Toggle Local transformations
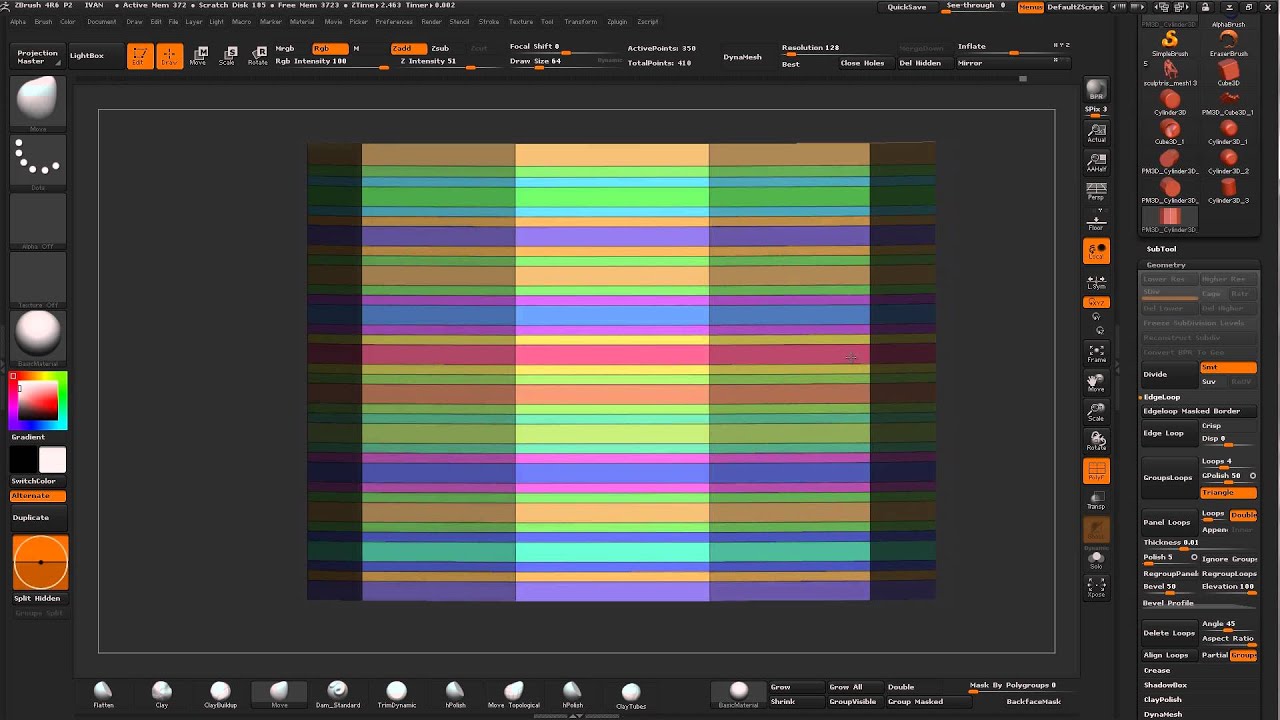1280x720 pixels. [1096, 251]
